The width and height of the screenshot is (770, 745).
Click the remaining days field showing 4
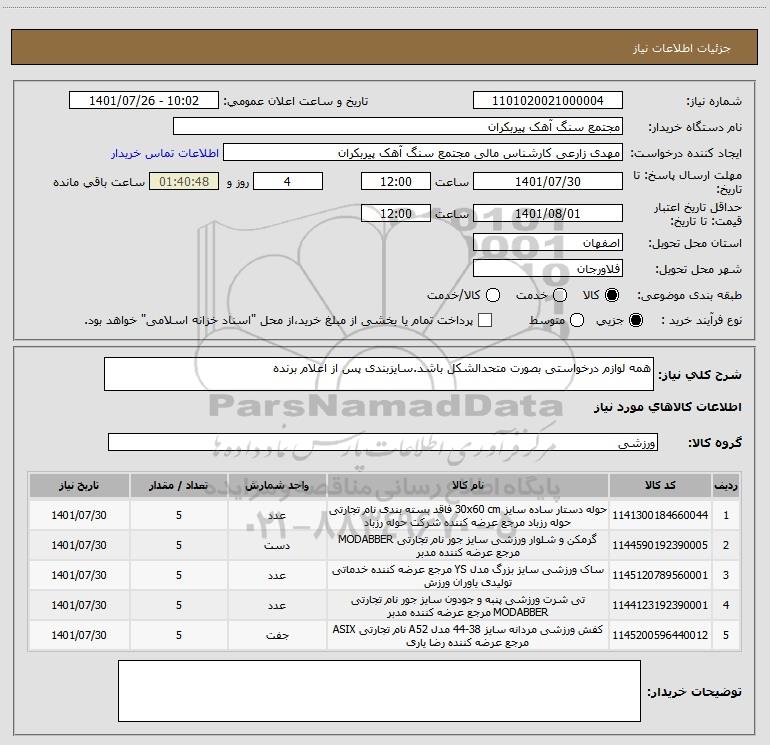click(288, 181)
